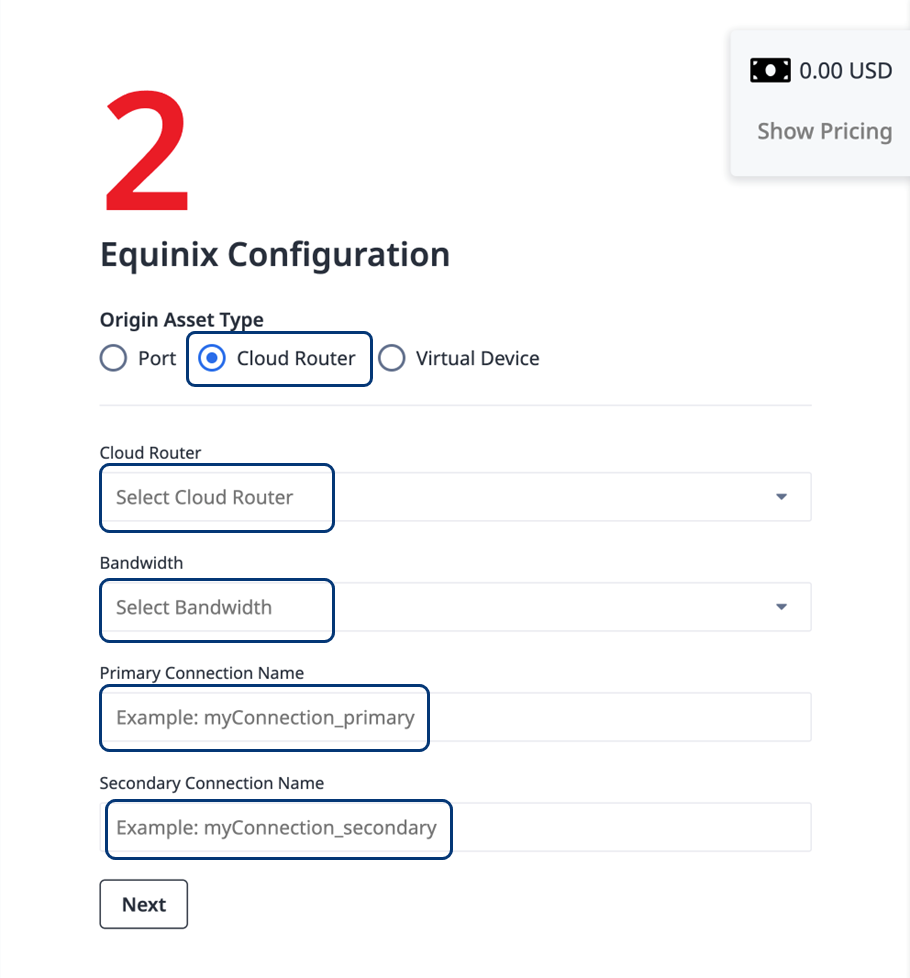The width and height of the screenshot is (910, 978).
Task: Click the Origin Asset Type label
Action: 182,319
